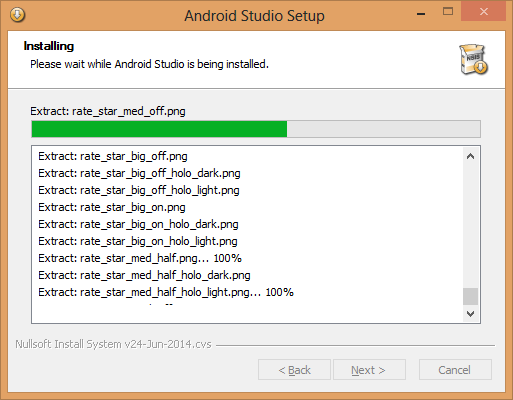
Task: Select the rate_star_med_half_holo_light.png log line
Action: pyautogui.click(x=166, y=292)
